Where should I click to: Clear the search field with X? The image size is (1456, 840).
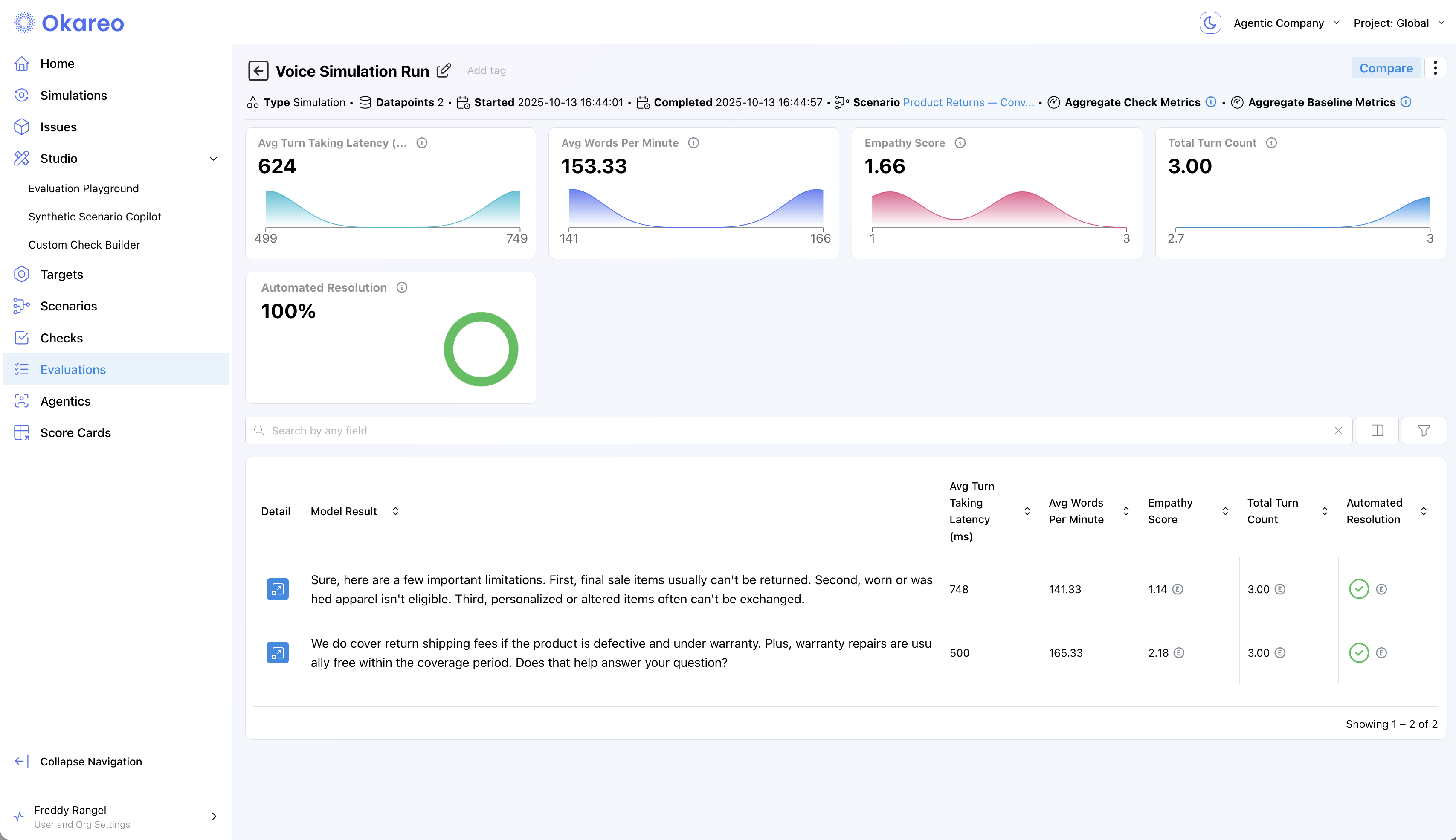point(1338,430)
